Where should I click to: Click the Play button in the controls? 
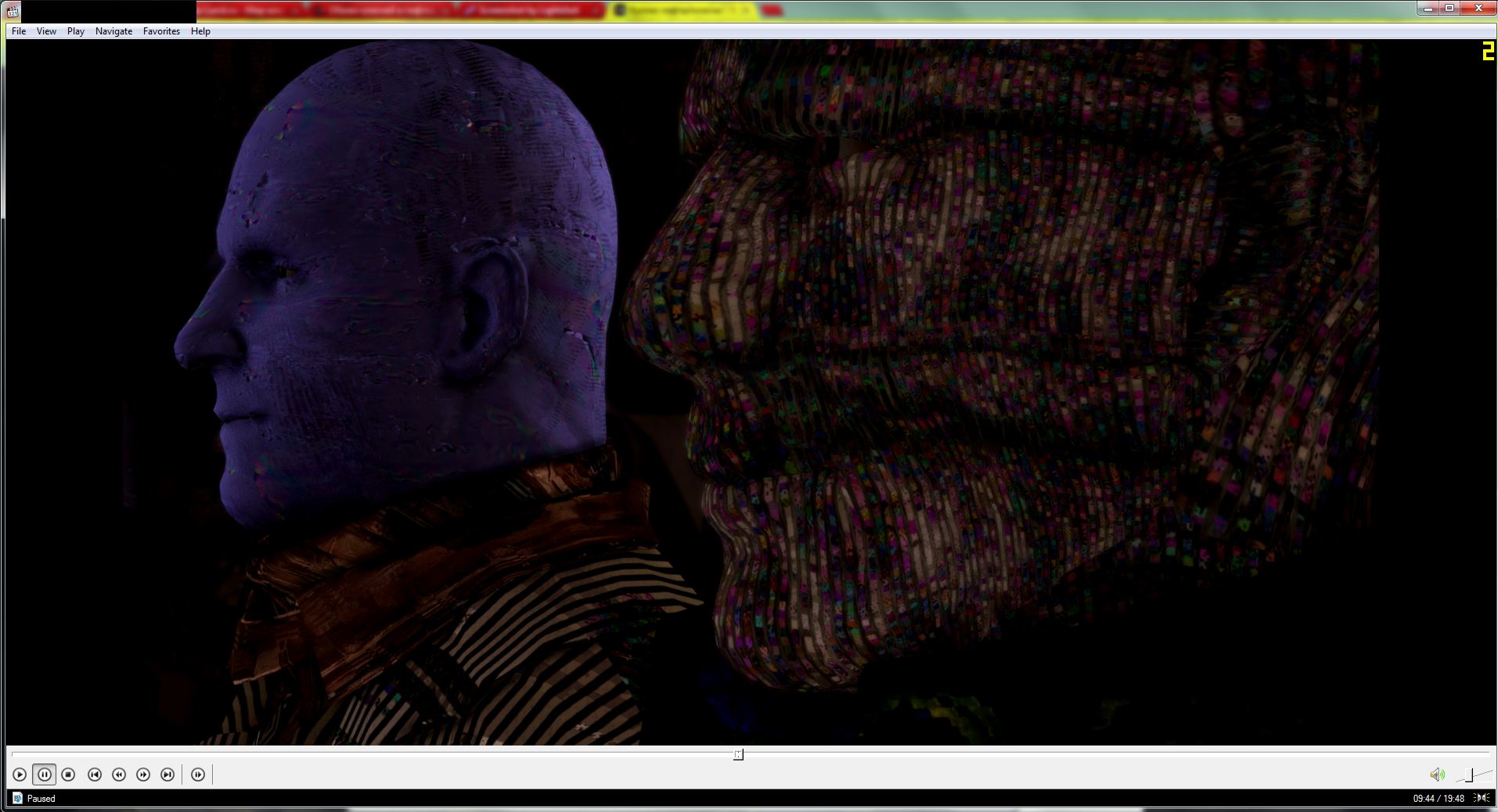pos(20,774)
